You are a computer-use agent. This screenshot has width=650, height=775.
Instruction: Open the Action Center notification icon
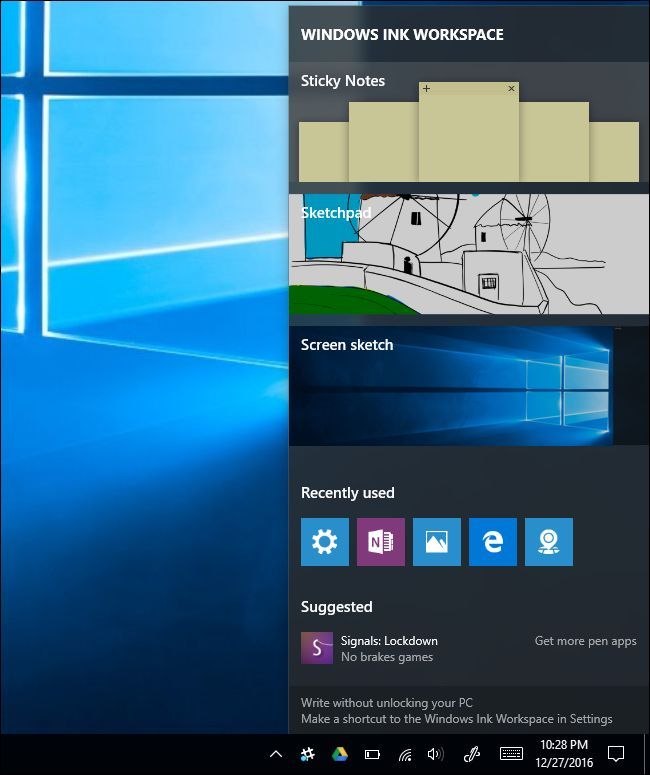(x=615, y=754)
